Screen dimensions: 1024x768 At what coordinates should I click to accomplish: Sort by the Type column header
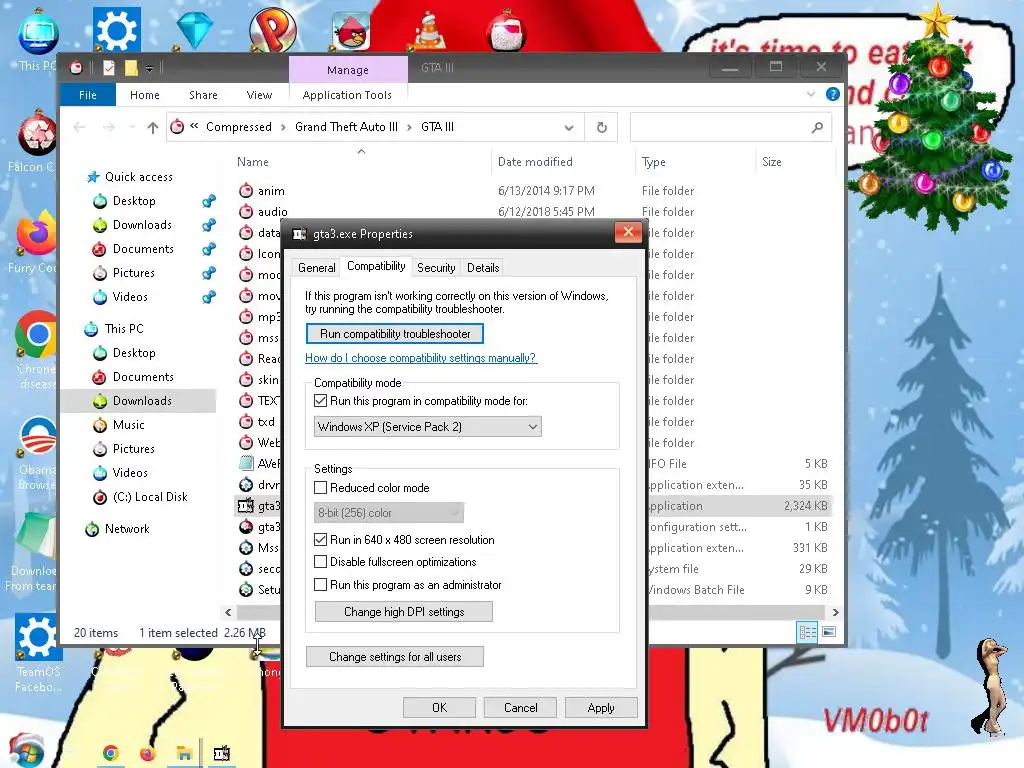654,162
